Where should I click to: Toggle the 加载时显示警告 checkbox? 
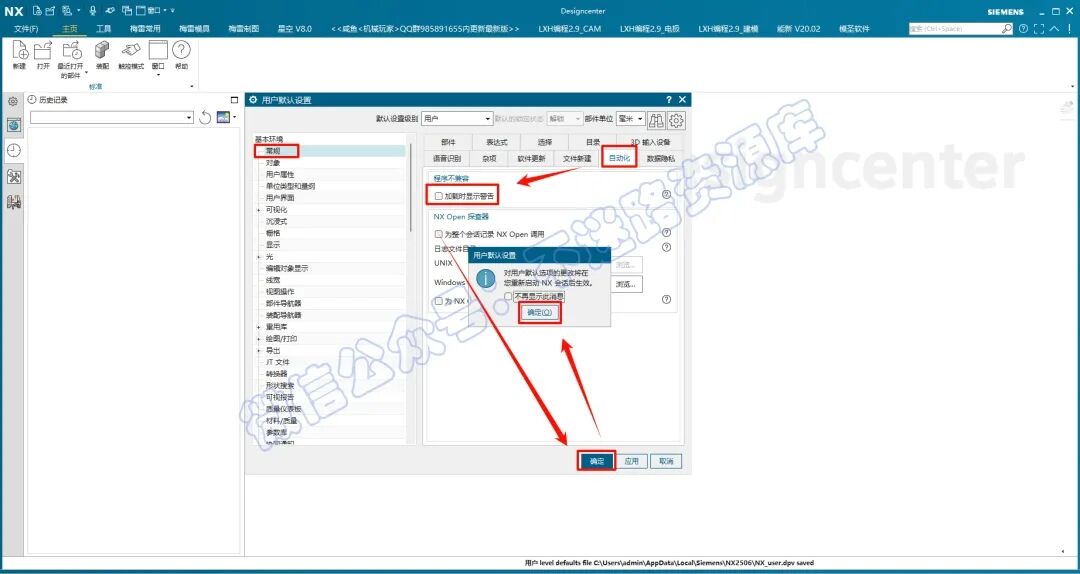(x=439, y=196)
